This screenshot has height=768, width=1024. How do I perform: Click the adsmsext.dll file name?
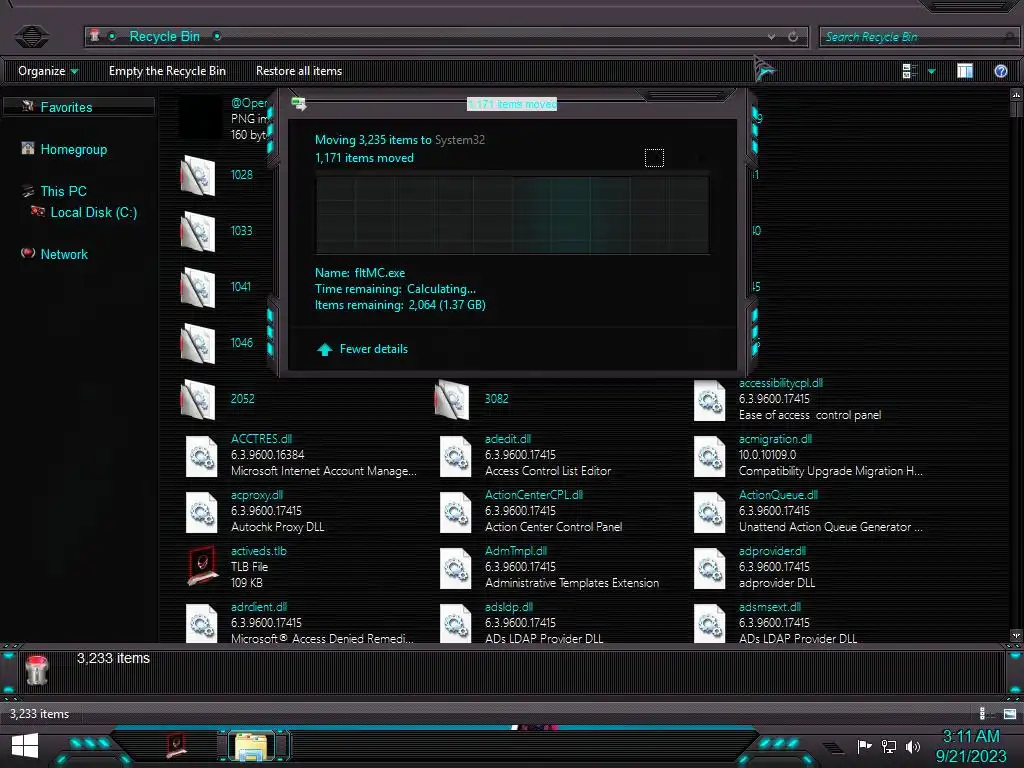tap(770, 607)
